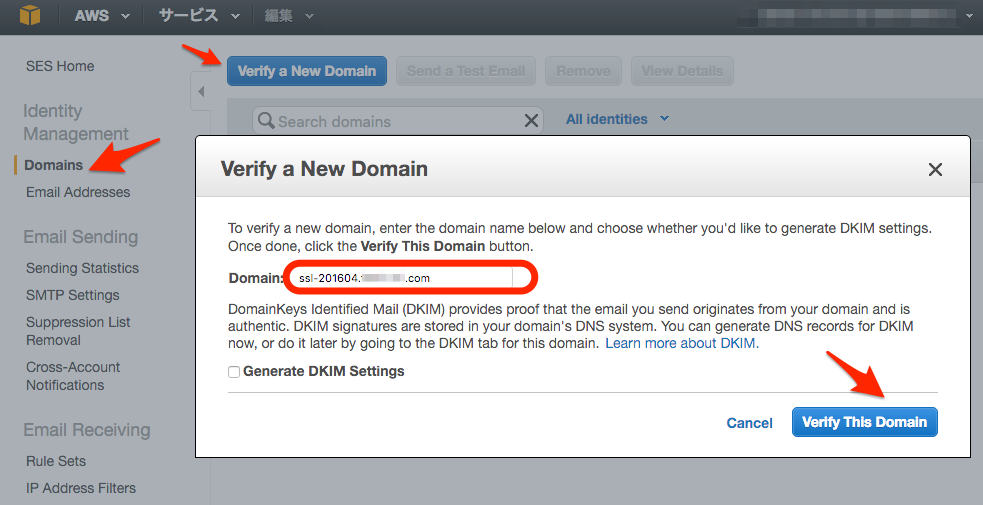This screenshot has height=505, width=983.
Task: Collapse the sidebar with the arrow handle
Action: coord(200,92)
